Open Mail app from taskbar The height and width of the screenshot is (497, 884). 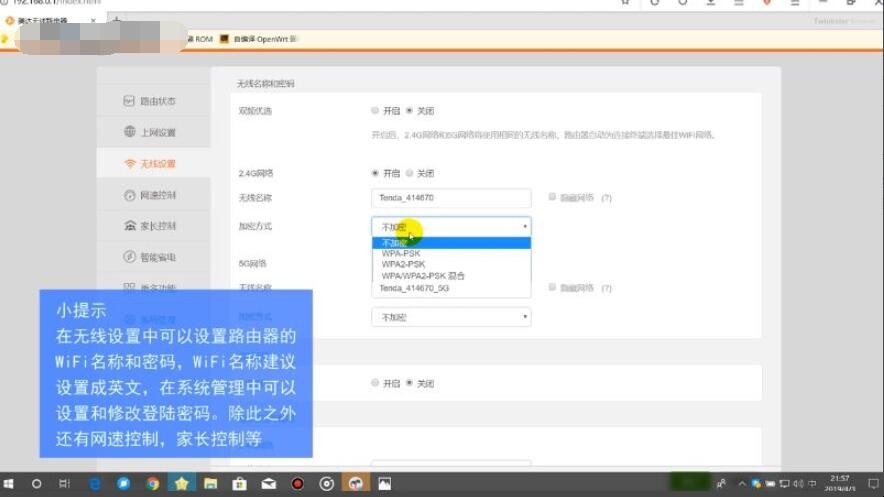[x=268, y=483]
